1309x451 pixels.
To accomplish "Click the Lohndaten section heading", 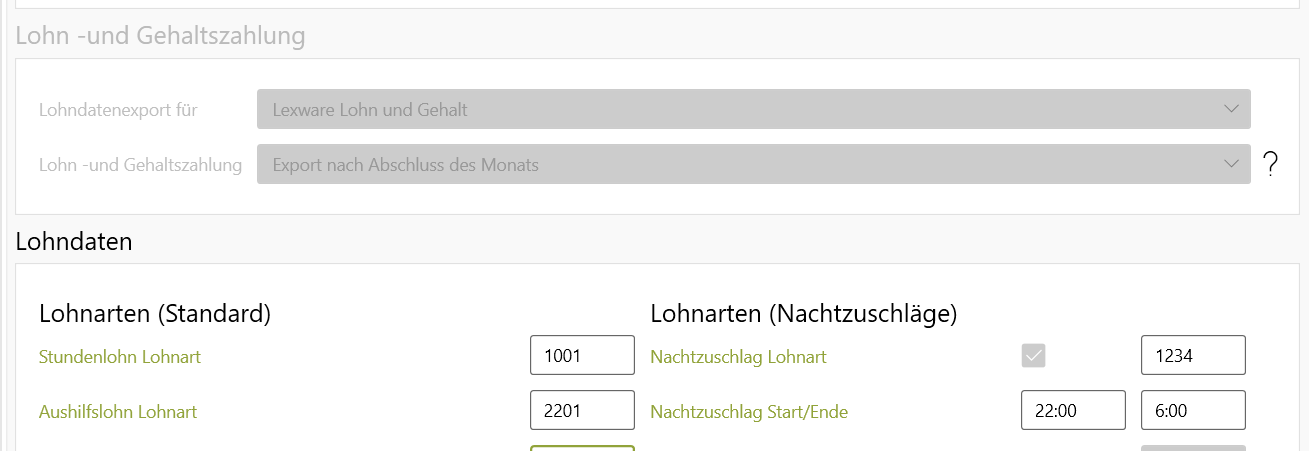I will [74, 241].
